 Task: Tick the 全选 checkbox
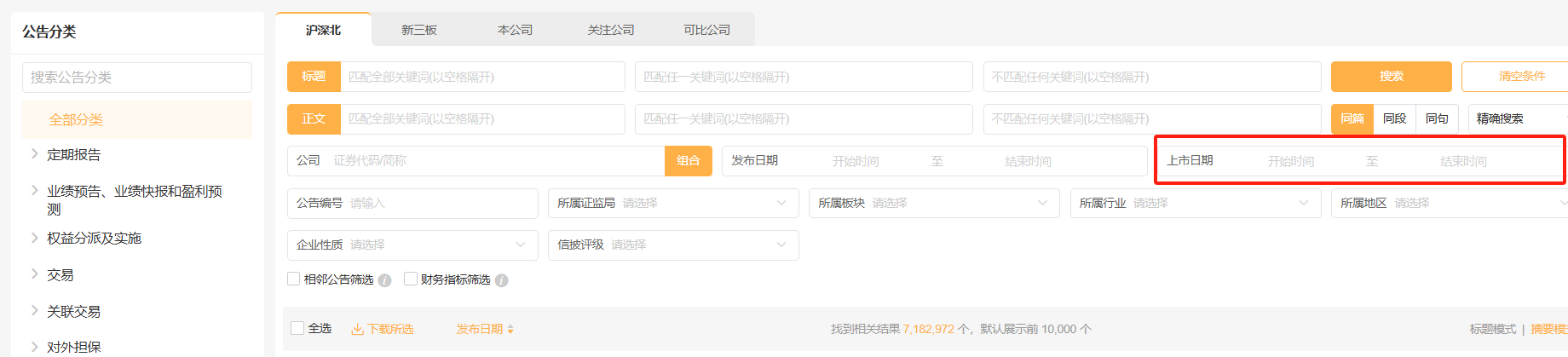click(297, 328)
